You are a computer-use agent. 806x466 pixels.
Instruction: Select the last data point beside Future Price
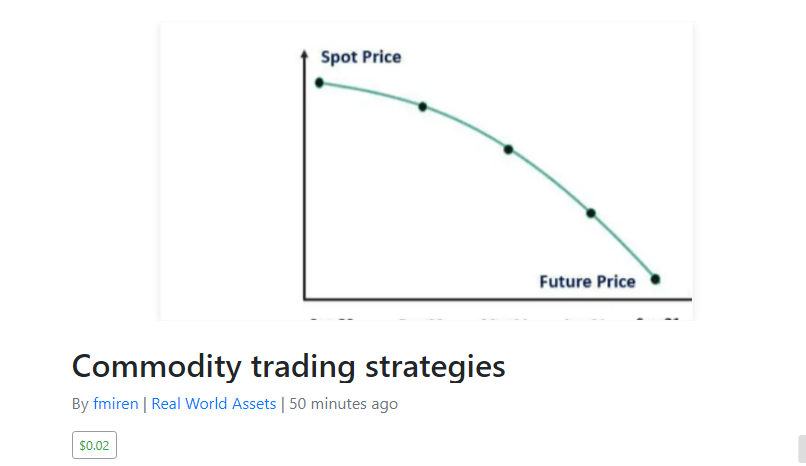click(x=655, y=279)
